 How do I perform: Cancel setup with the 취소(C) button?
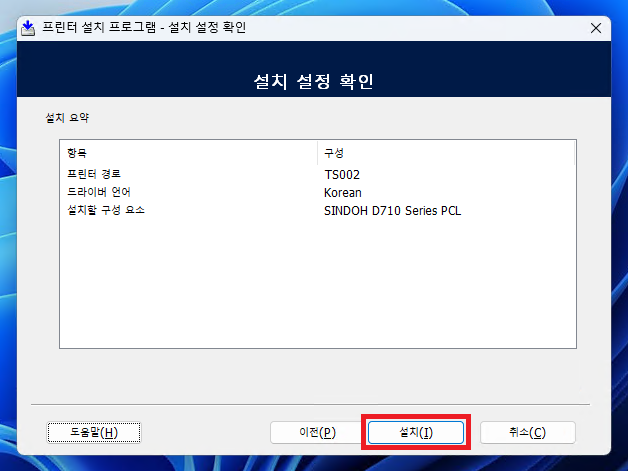point(527,432)
